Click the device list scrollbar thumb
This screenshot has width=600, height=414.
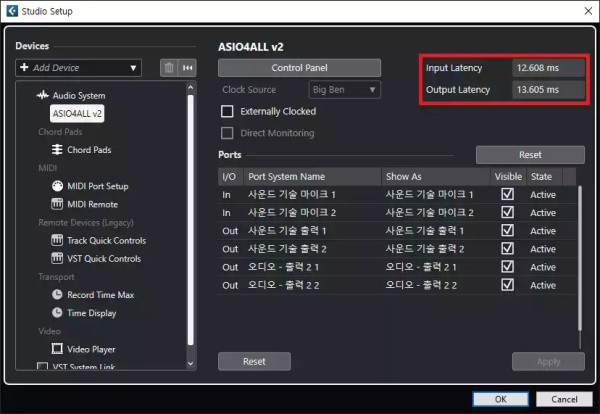click(190, 220)
